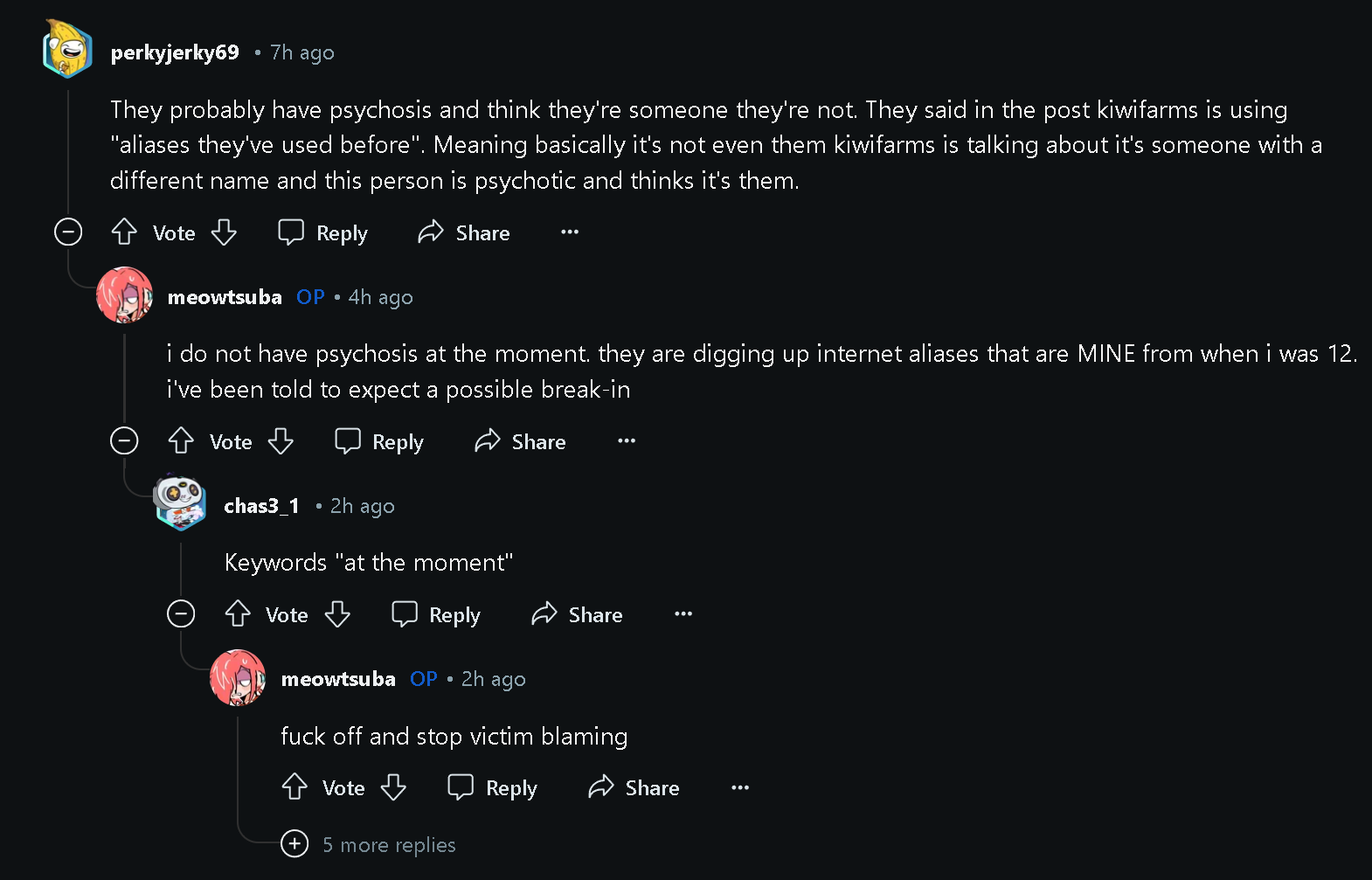1372x880 pixels.
Task: Reply to 'fuck off and stop victim blaming'
Action: click(493, 787)
